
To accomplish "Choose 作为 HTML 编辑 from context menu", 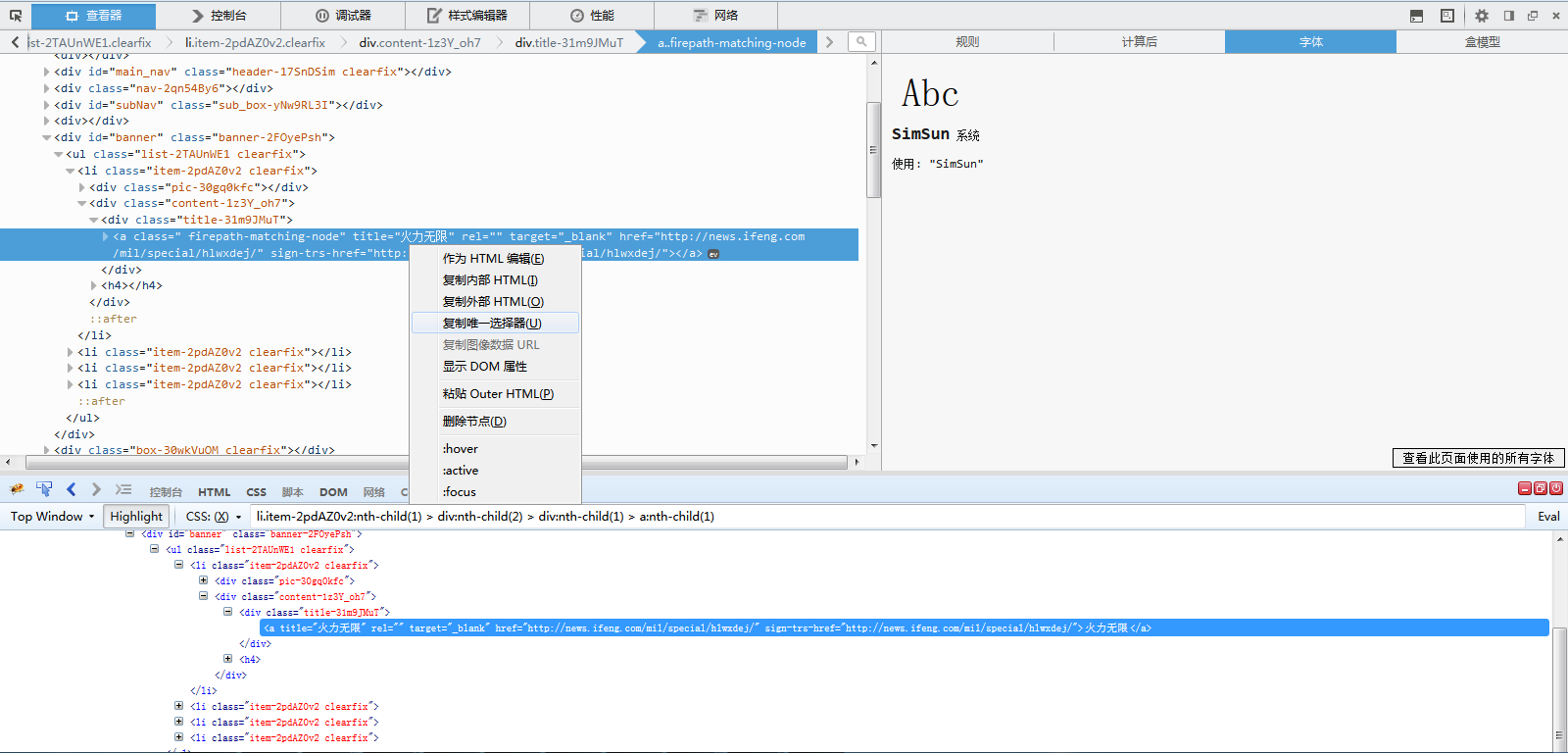I will (495, 259).
